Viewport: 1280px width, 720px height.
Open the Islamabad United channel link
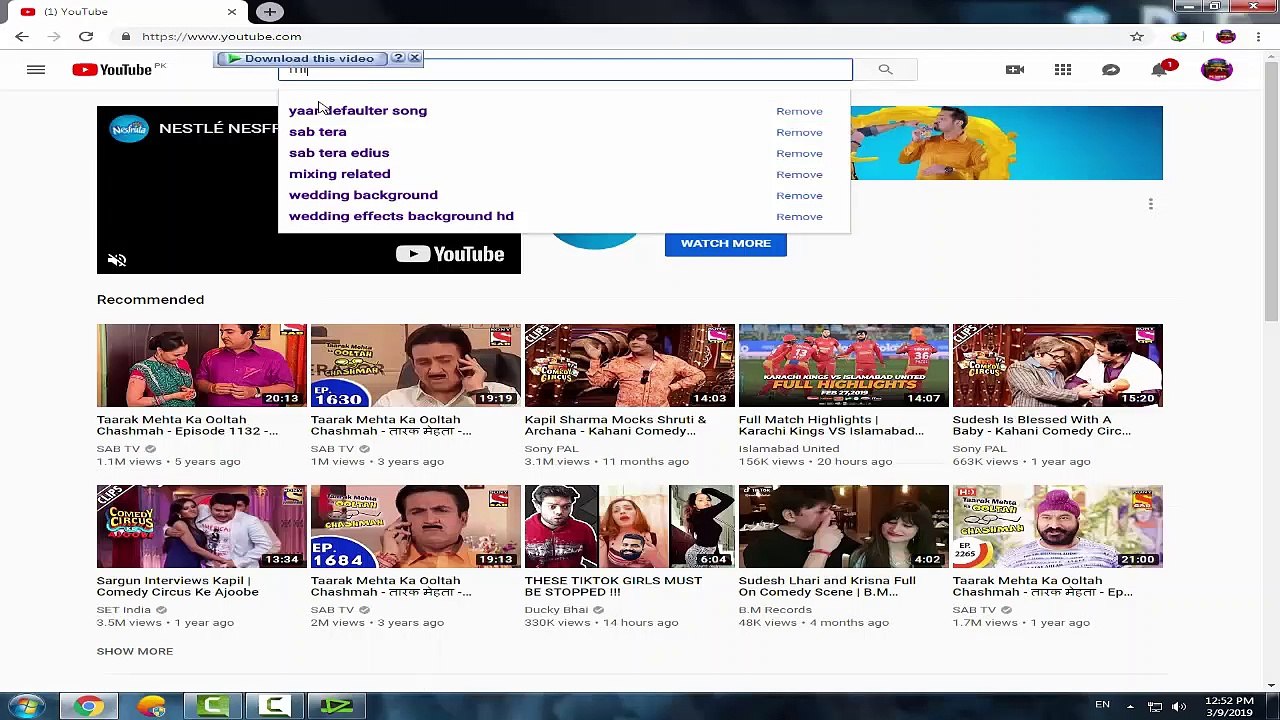click(789, 449)
